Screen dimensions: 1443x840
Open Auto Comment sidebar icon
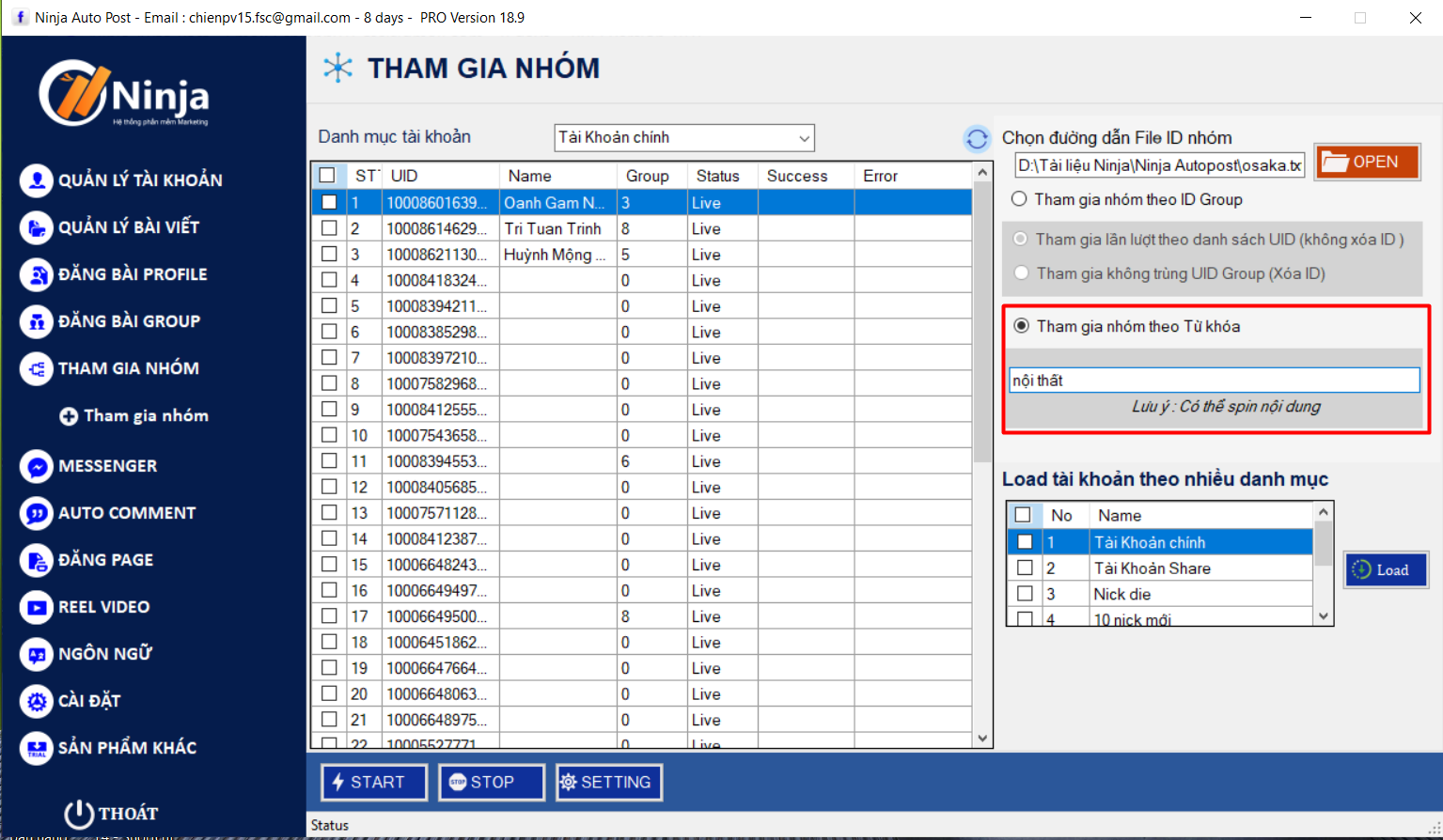pyautogui.click(x=36, y=512)
